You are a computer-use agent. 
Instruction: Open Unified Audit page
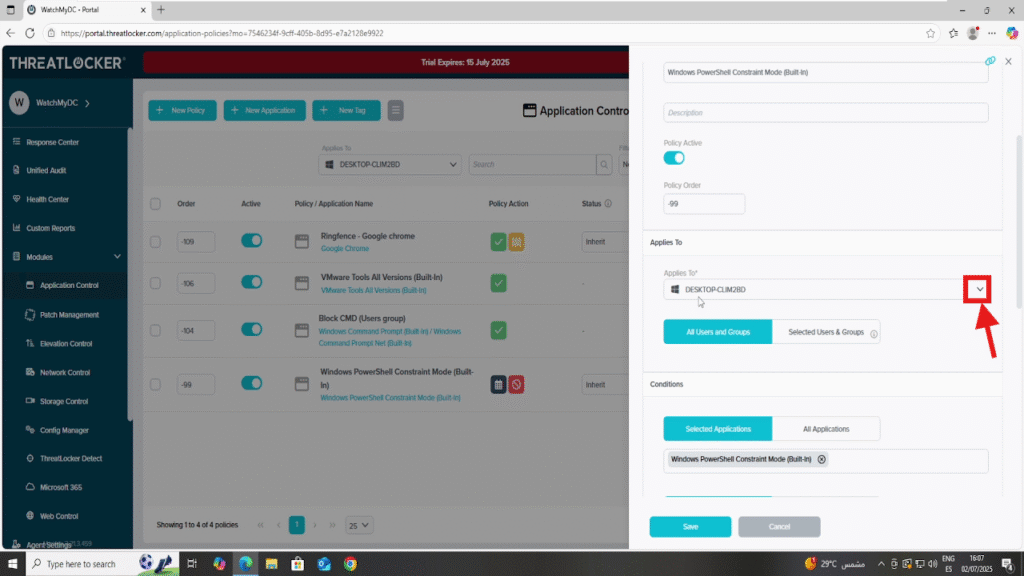pyautogui.click(x=46, y=170)
